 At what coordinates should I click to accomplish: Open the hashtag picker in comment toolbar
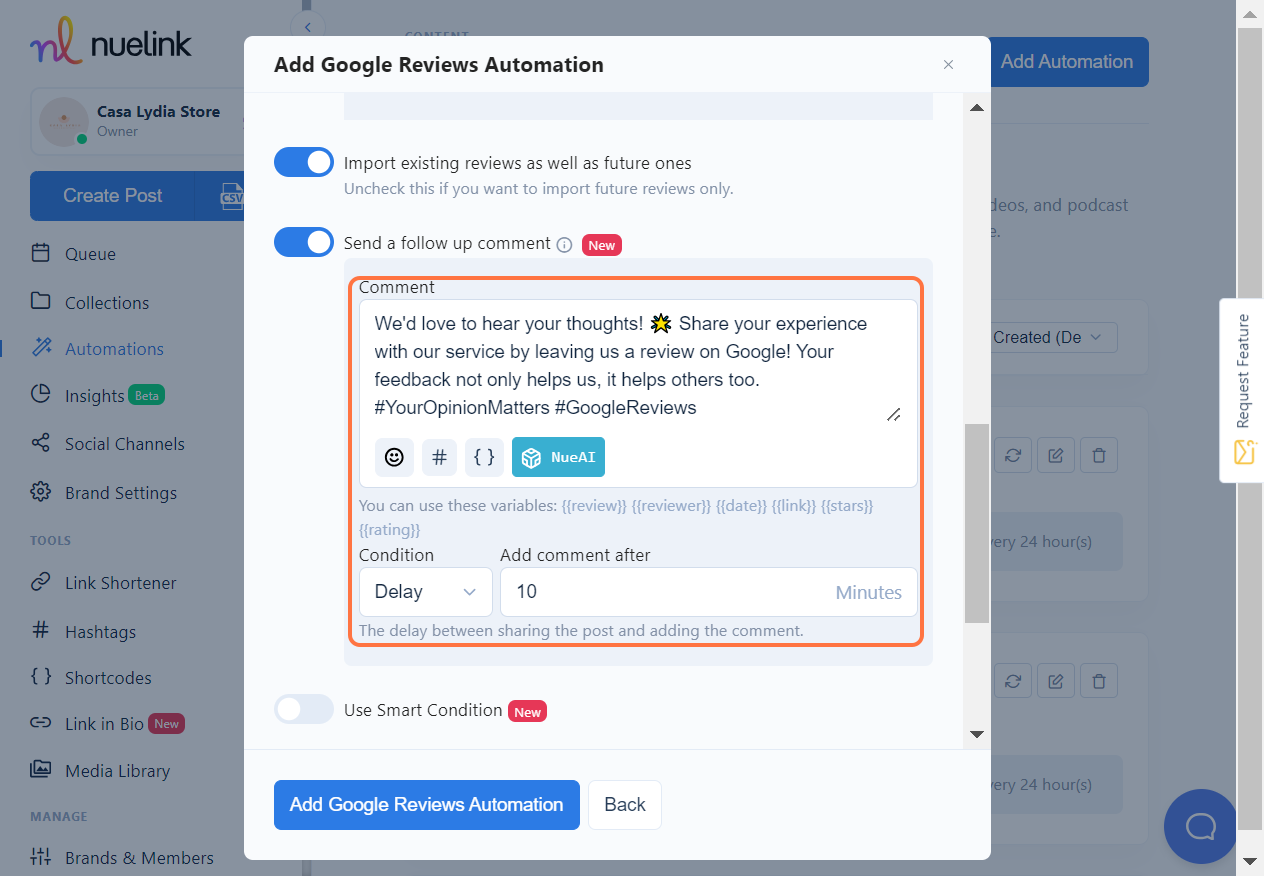pos(439,457)
